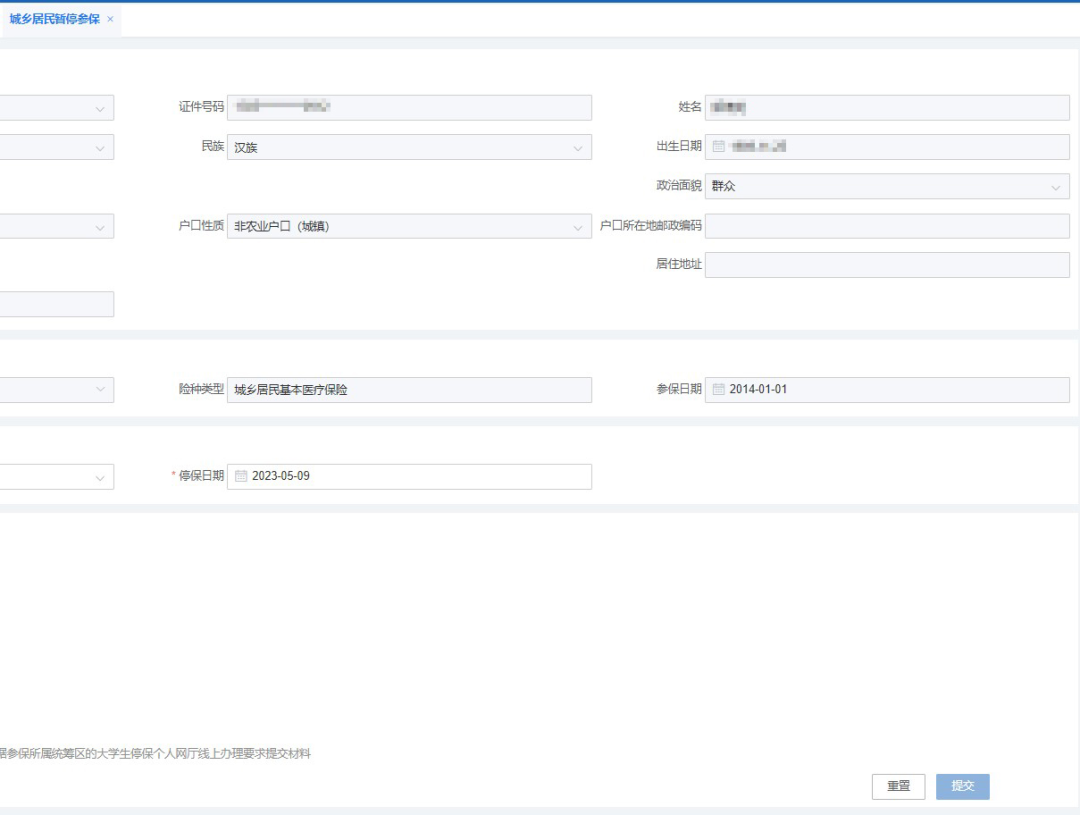Click the 提交 submit button
Screen dimensions: 1080x815
pos(962,786)
